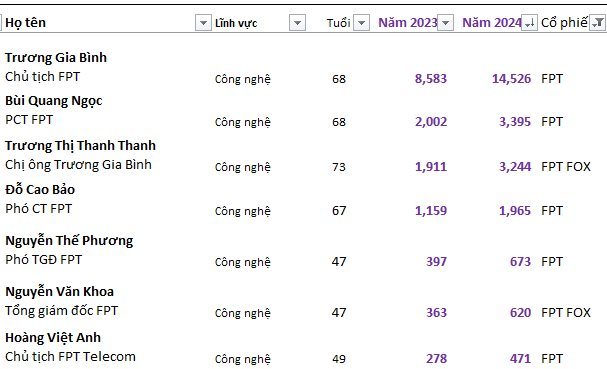Select Trương Gia Bình's Công nghệ cell
Viewport: 607px width, 369px height.
[x=243, y=79]
